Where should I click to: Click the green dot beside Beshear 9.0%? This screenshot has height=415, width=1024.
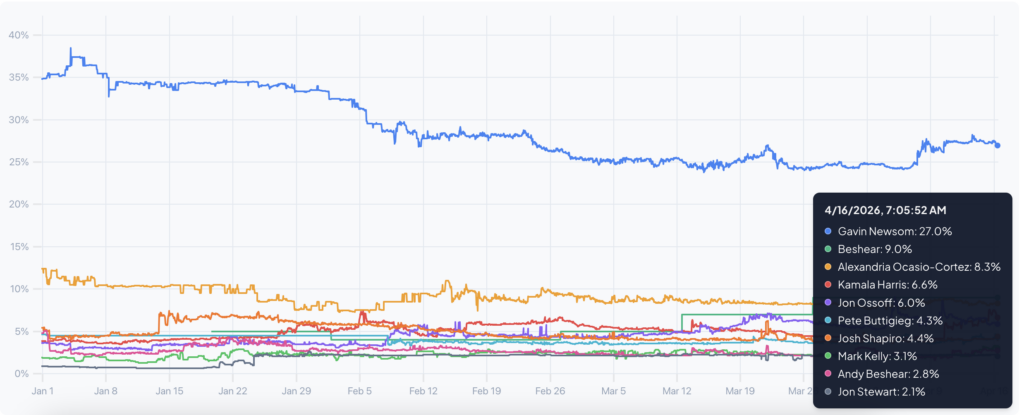pyautogui.click(x=829, y=249)
